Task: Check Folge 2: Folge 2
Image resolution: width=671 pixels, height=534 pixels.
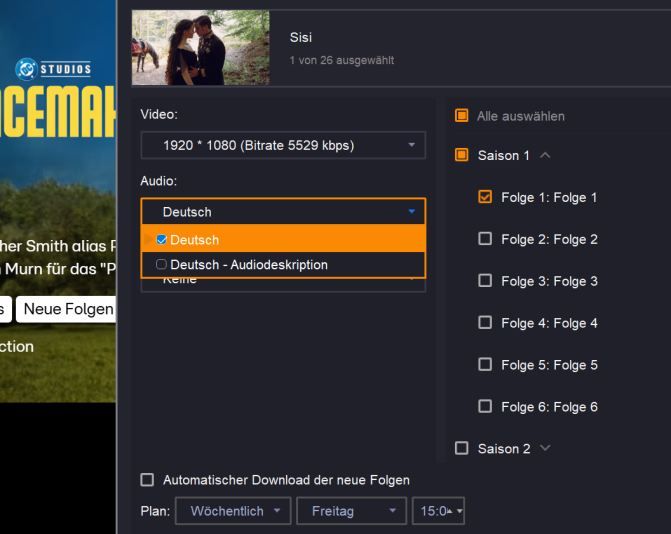Action: (485, 239)
